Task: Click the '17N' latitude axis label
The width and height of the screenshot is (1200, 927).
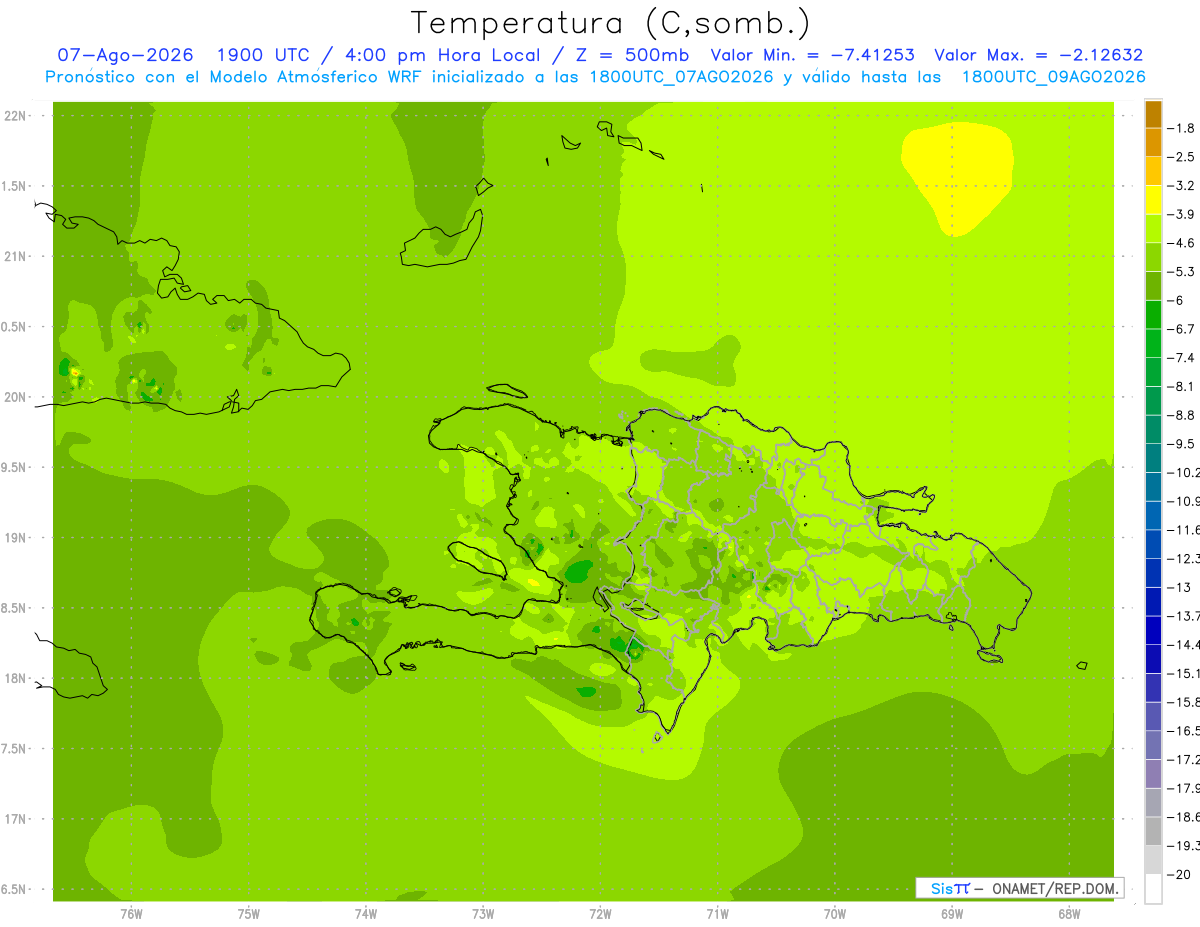Action: point(14,819)
